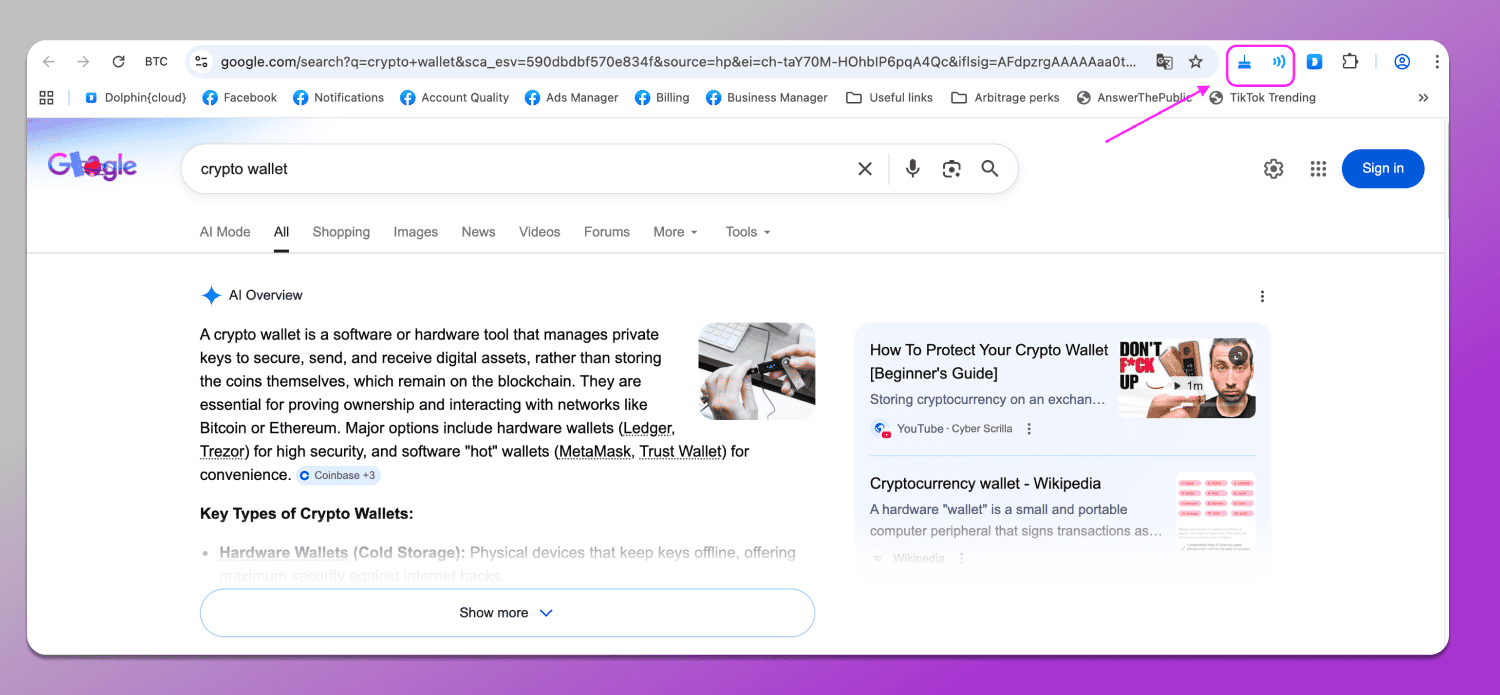Open the Billing bookmark

point(662,97)
